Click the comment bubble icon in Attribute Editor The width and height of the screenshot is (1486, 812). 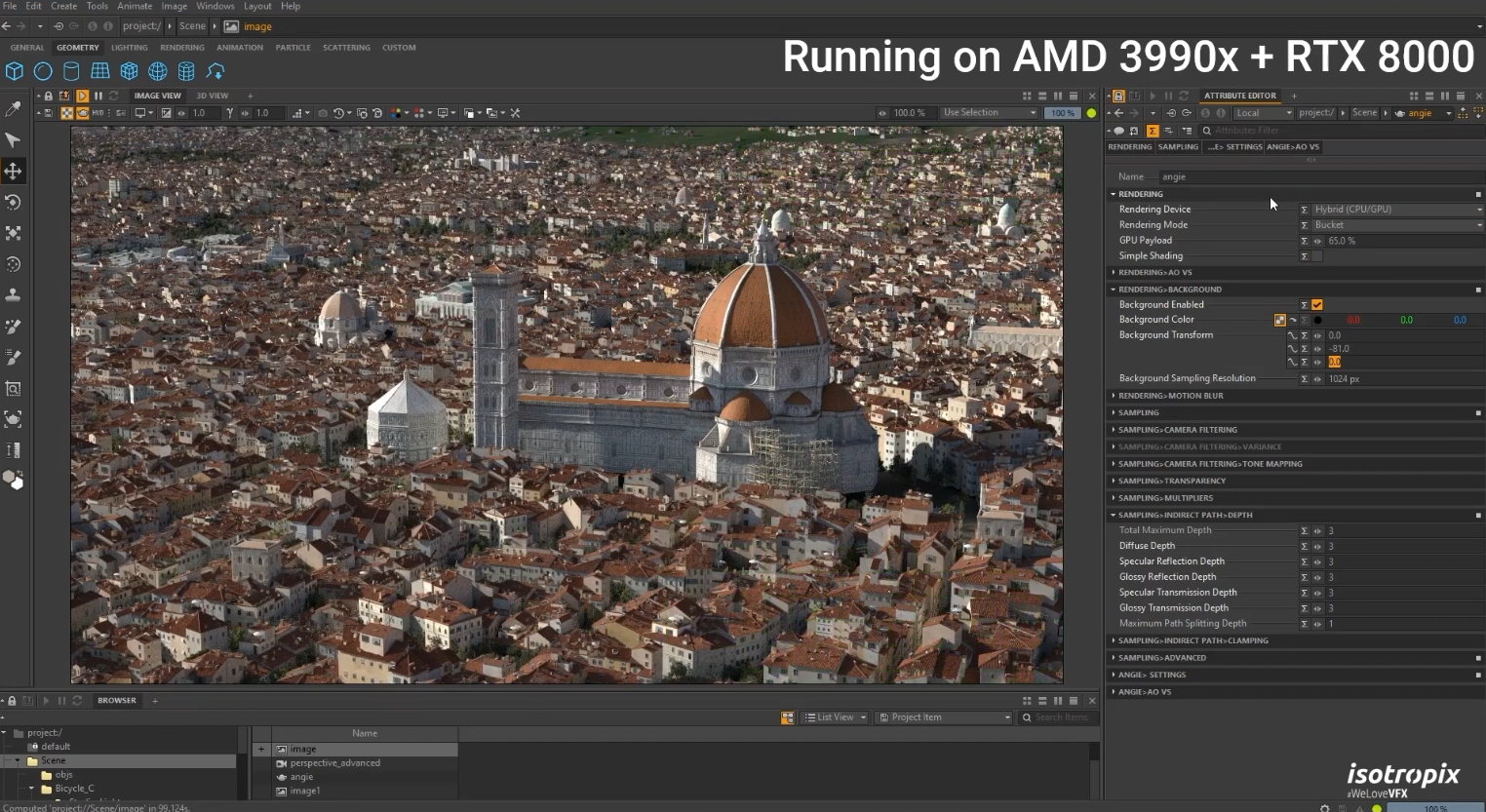click(x=1119, y=131)
